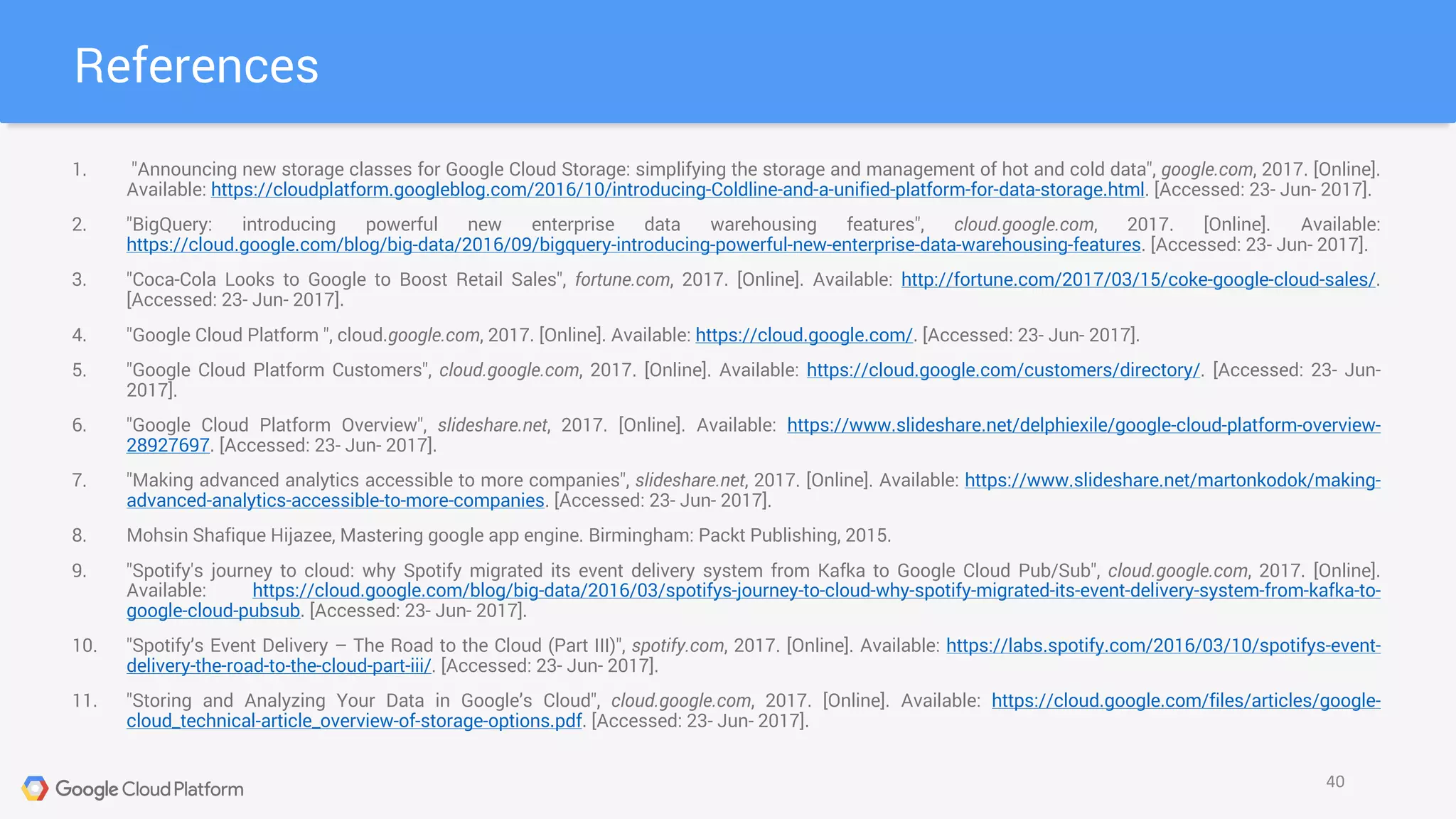
Task: Open the slideshare martonkodok making-advanced-analytics link
Action: click(1172, 481)
